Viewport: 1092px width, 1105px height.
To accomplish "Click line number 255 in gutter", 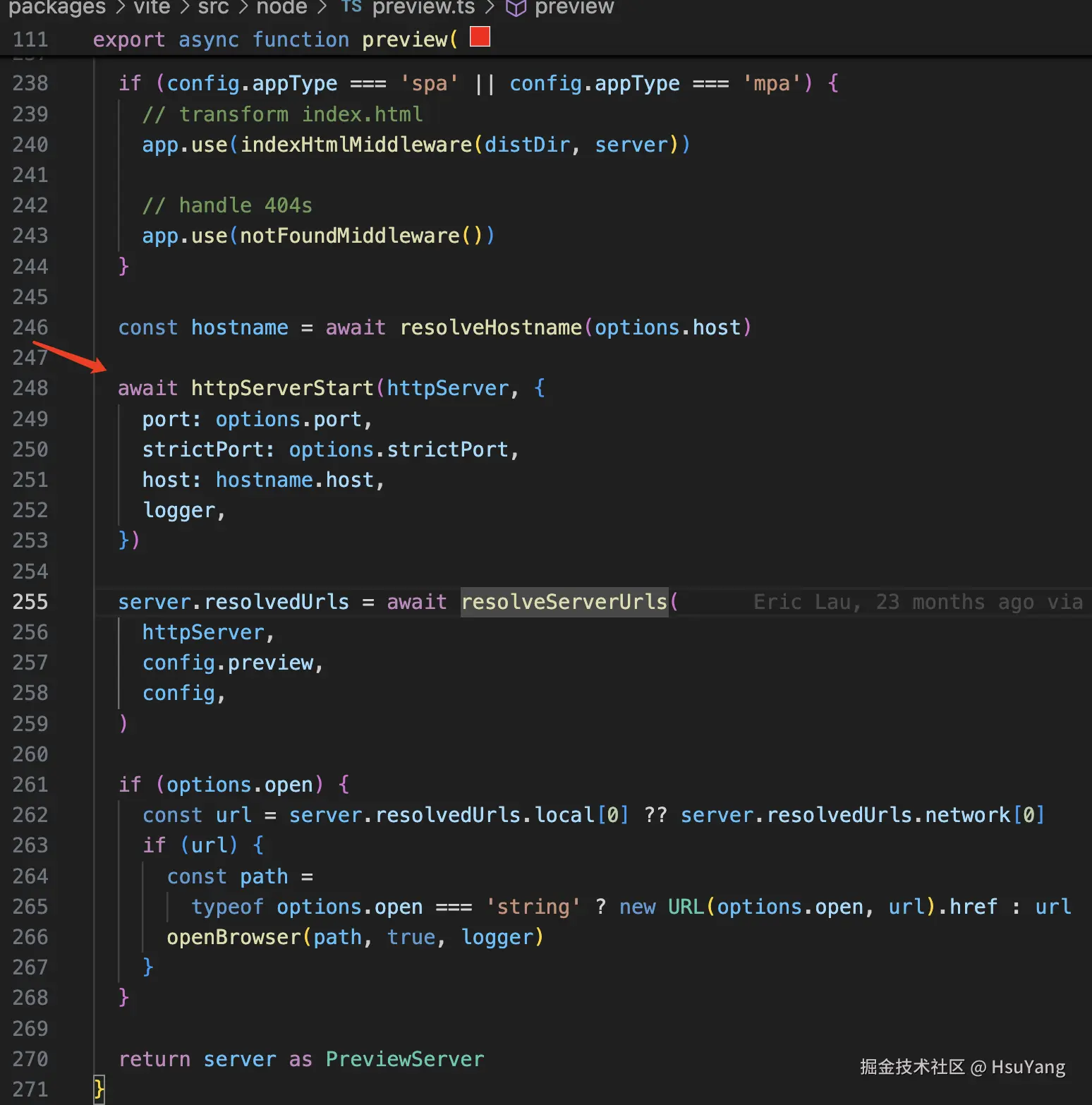I will pos(30,602).
